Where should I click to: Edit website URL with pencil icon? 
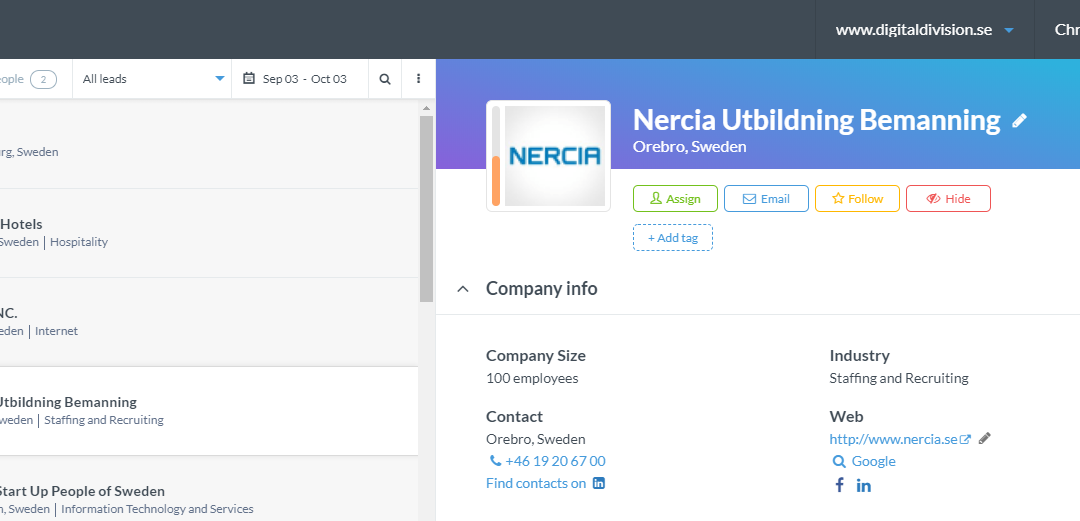pyautogui.click(x=985, y=438)
